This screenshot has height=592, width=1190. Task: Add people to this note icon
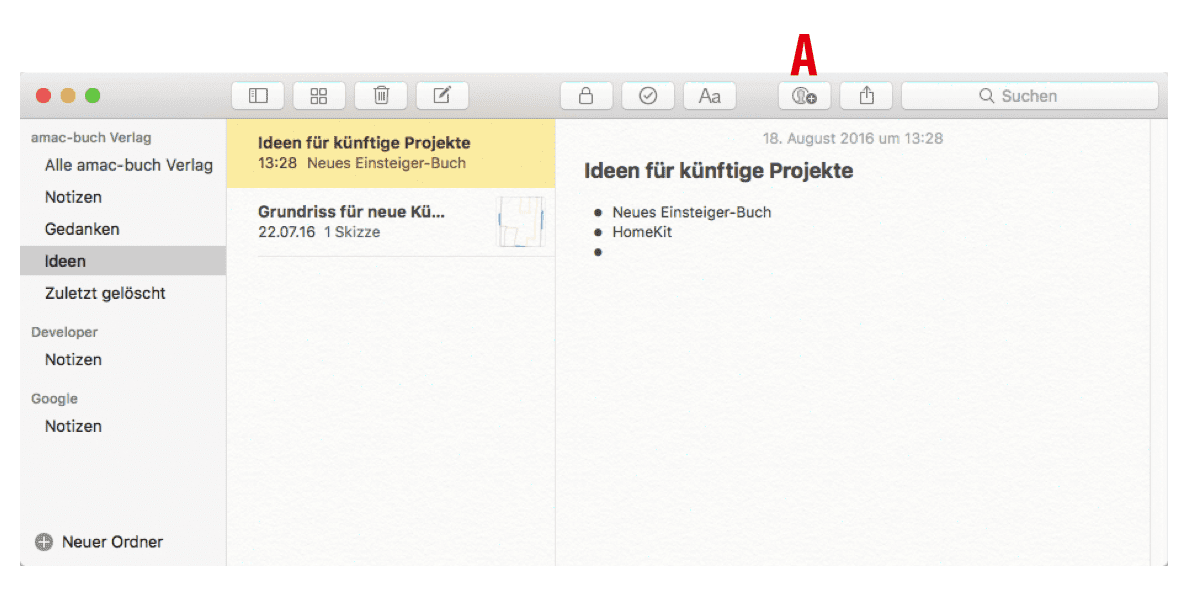click(x=804, y=96)
